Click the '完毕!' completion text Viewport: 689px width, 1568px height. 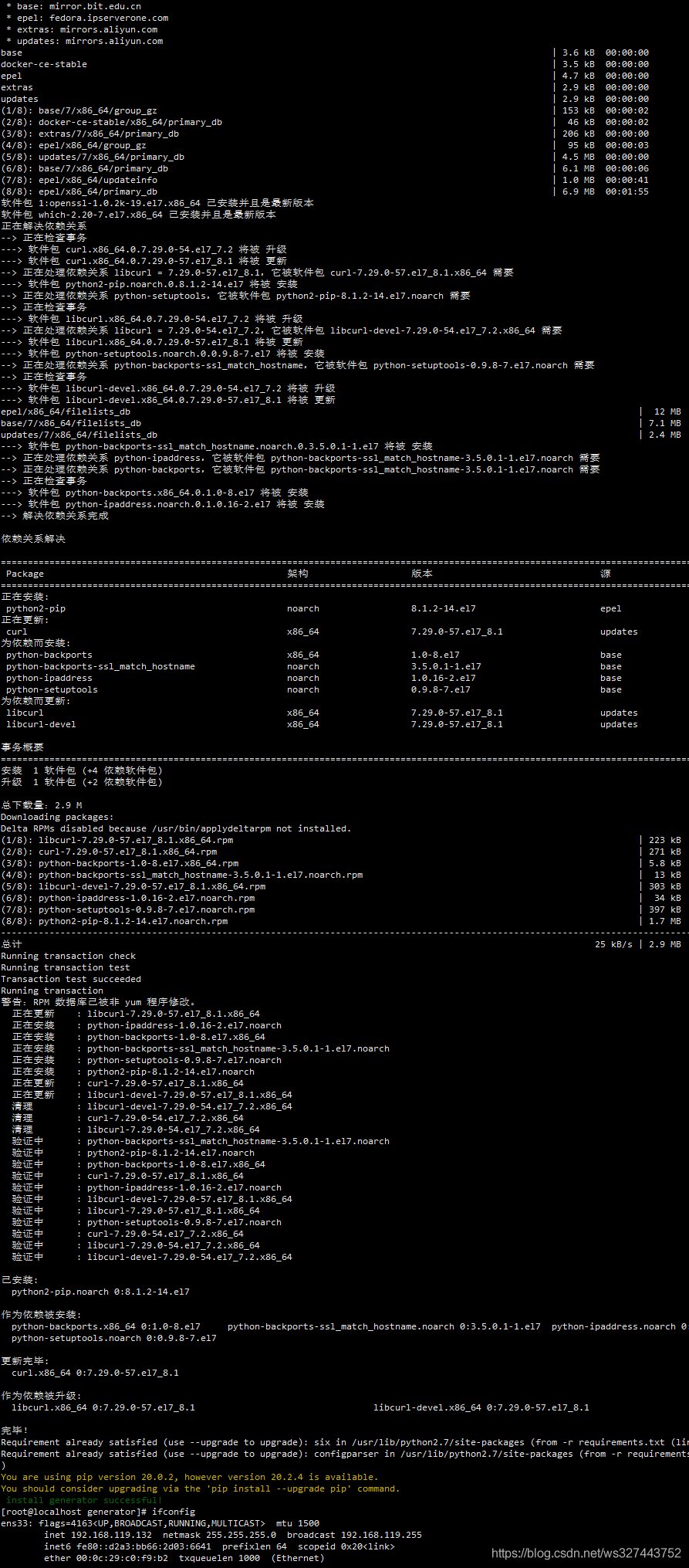tap(14, 1431)
